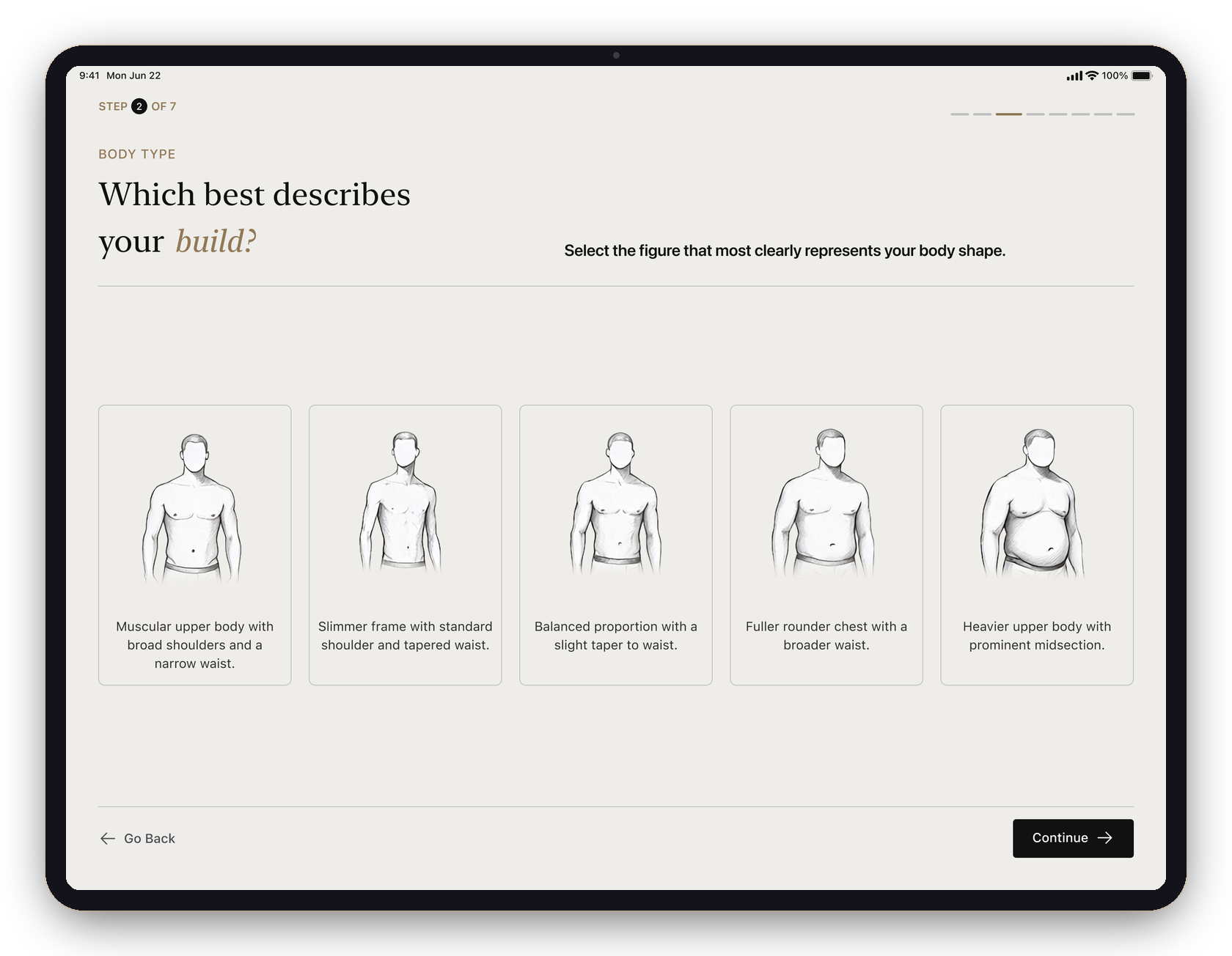
Task: Click the left arrow icon beside Go Back
Action: click(x=108, y=838)
